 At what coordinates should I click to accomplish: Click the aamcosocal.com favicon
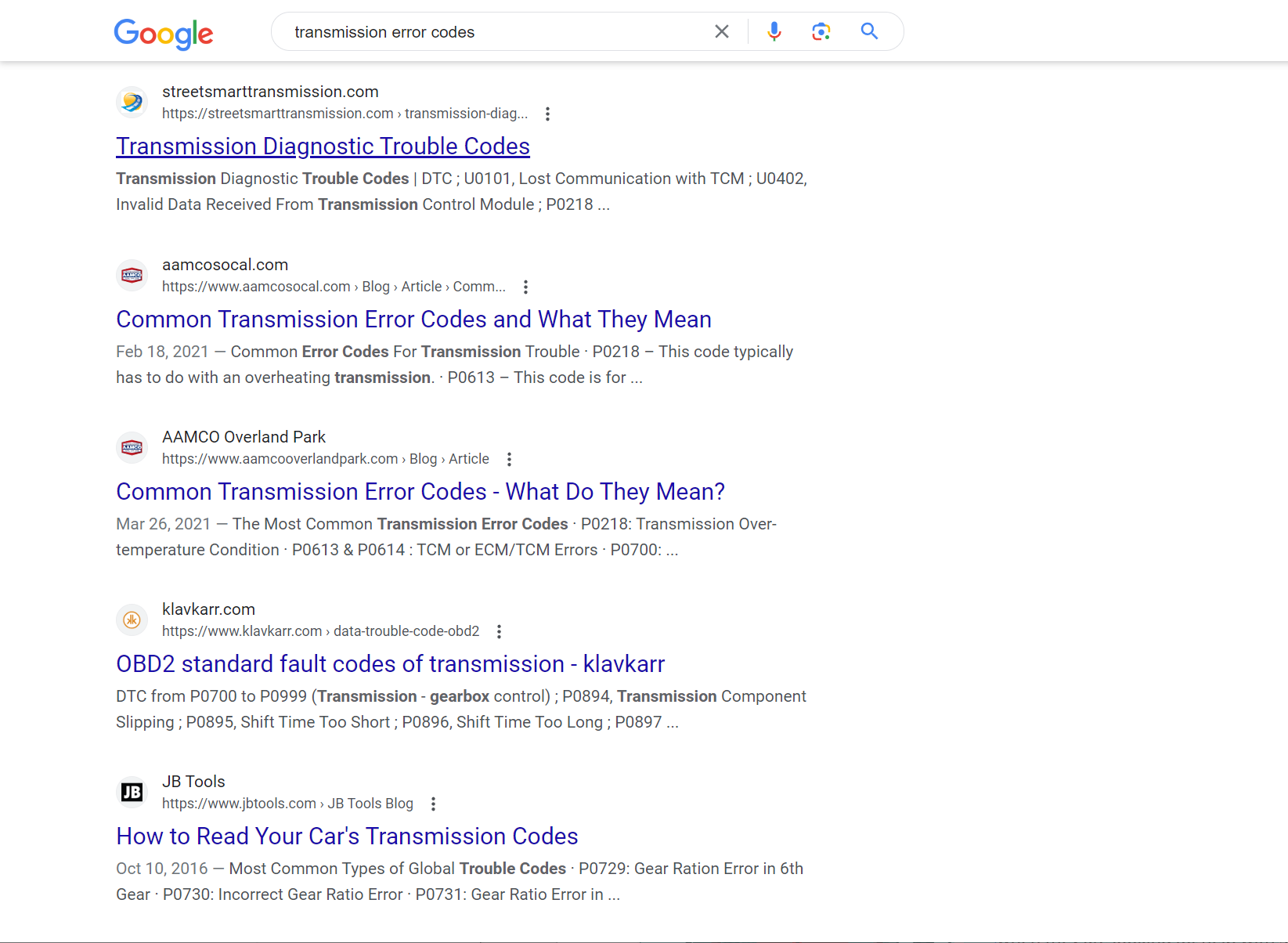tap(132, 276)
